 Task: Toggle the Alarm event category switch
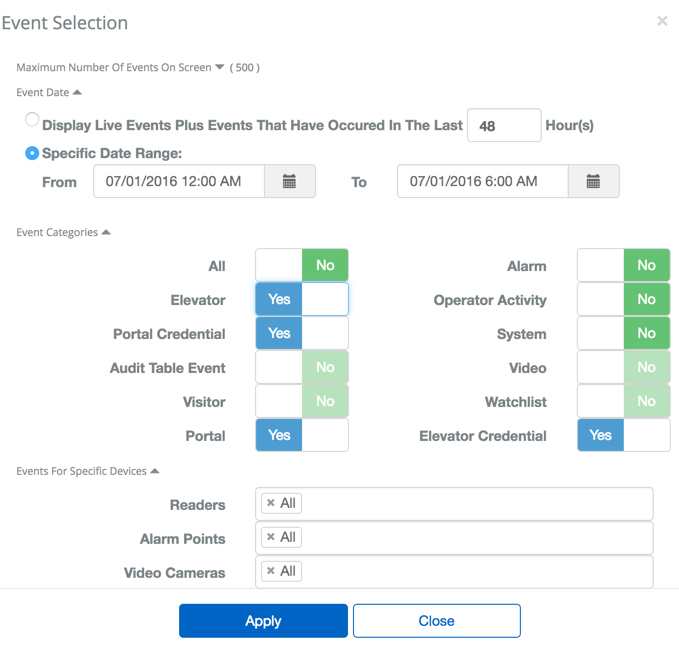[x=623, y=265]
